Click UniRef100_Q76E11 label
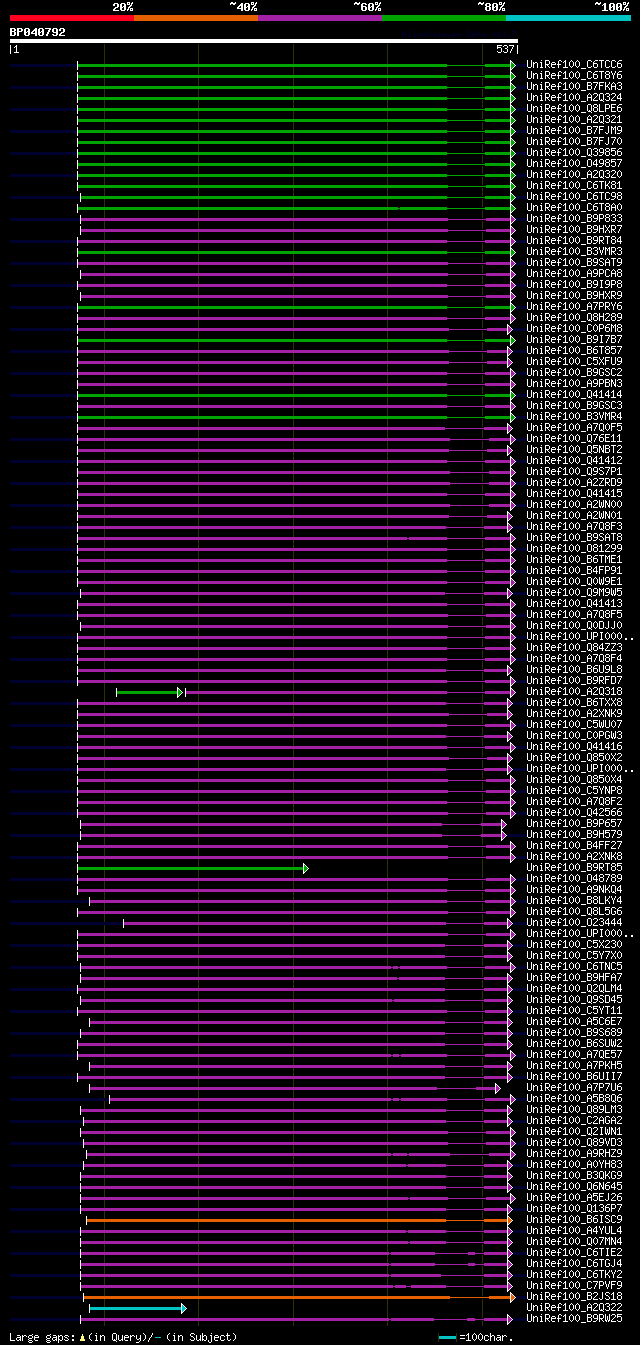This screenshot has height=1345, width=640. tap(574, 439)
